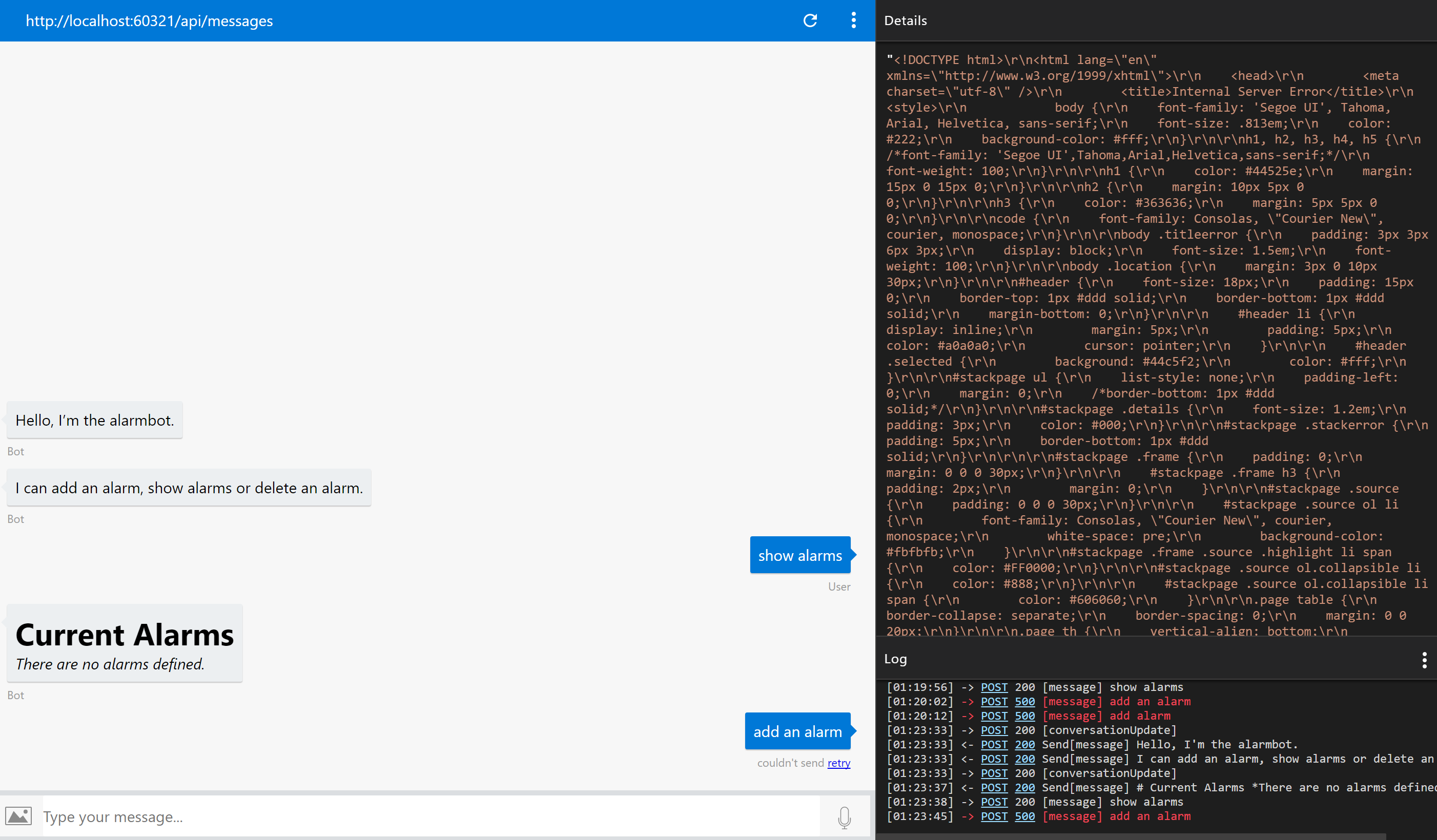Click the Current Alarms bot message
1437x840 pixels.
click(125, 644)
